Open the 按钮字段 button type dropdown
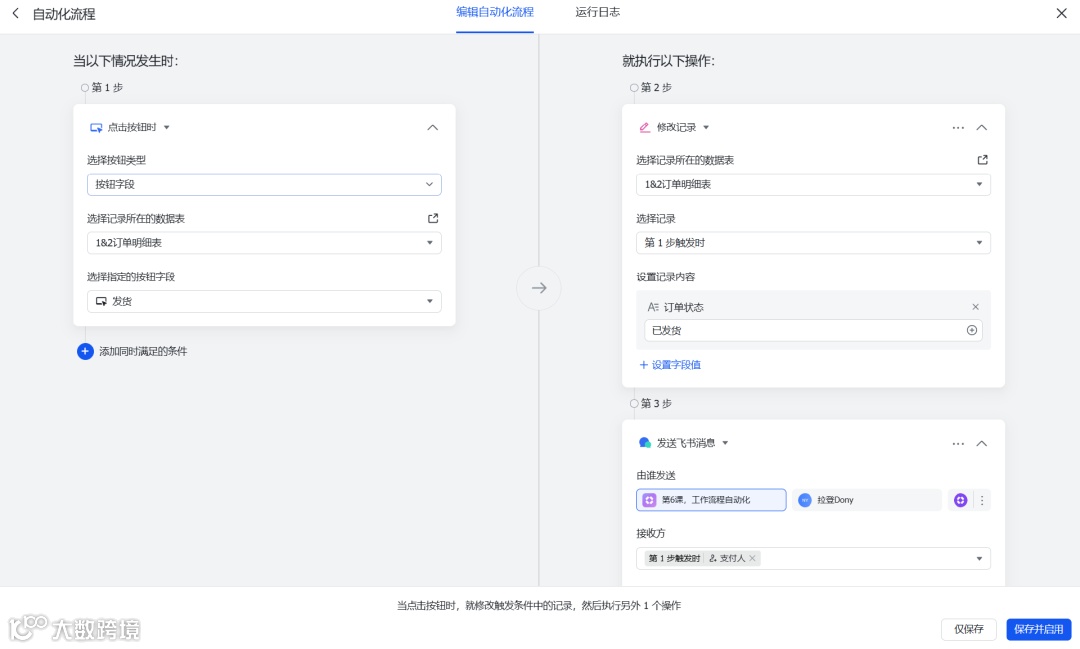The image size is (1080, 649). click(264, 185)
